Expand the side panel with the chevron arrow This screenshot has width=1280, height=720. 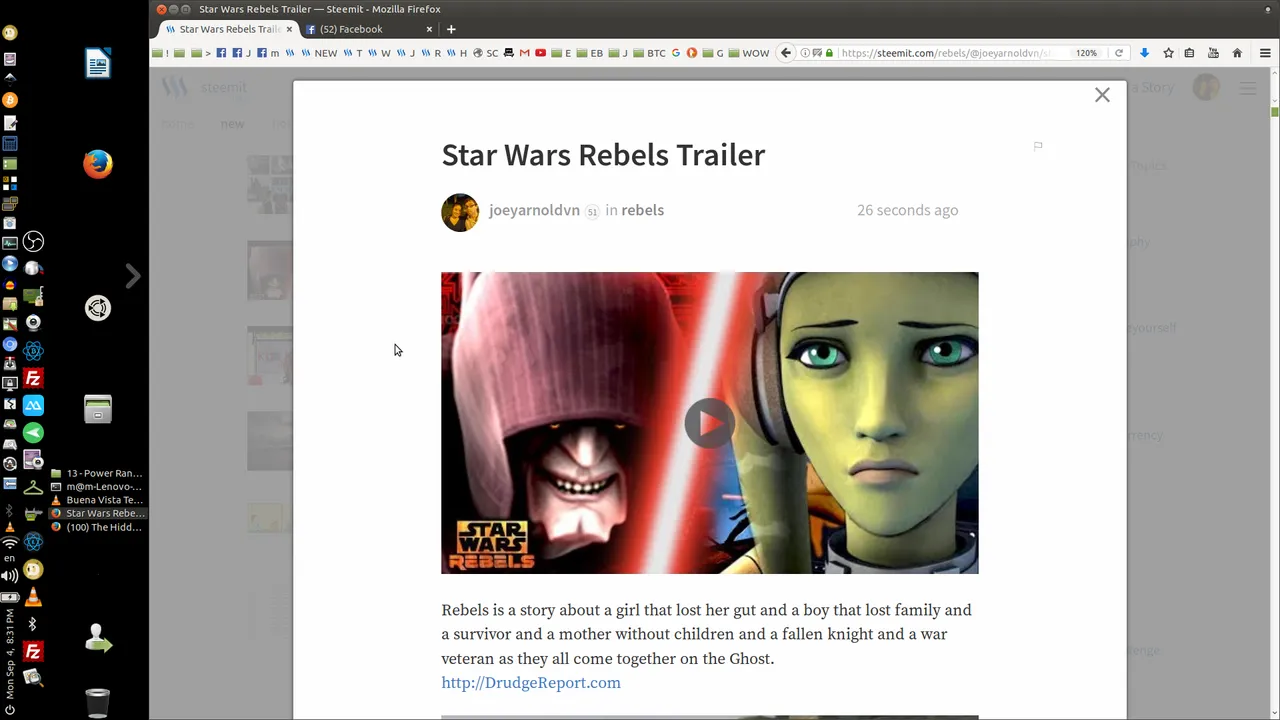pyautogui.click(x=133, y=276)
